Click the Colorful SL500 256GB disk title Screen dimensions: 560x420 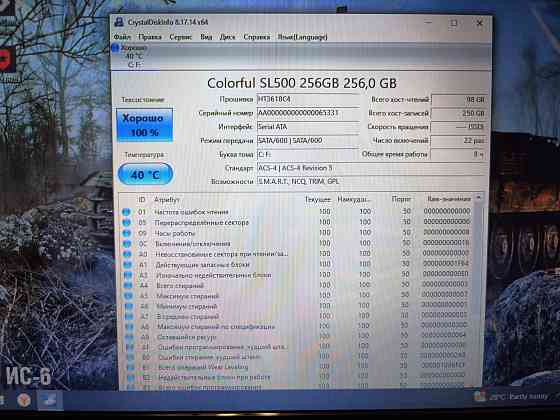point(302,83)
